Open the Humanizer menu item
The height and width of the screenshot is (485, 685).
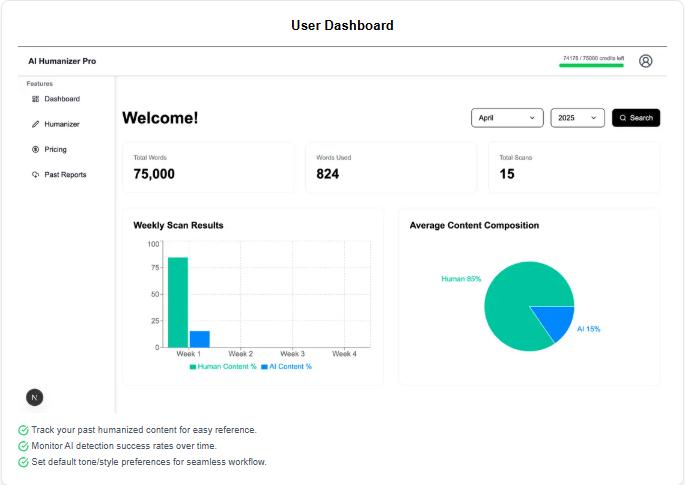(61, 124)
